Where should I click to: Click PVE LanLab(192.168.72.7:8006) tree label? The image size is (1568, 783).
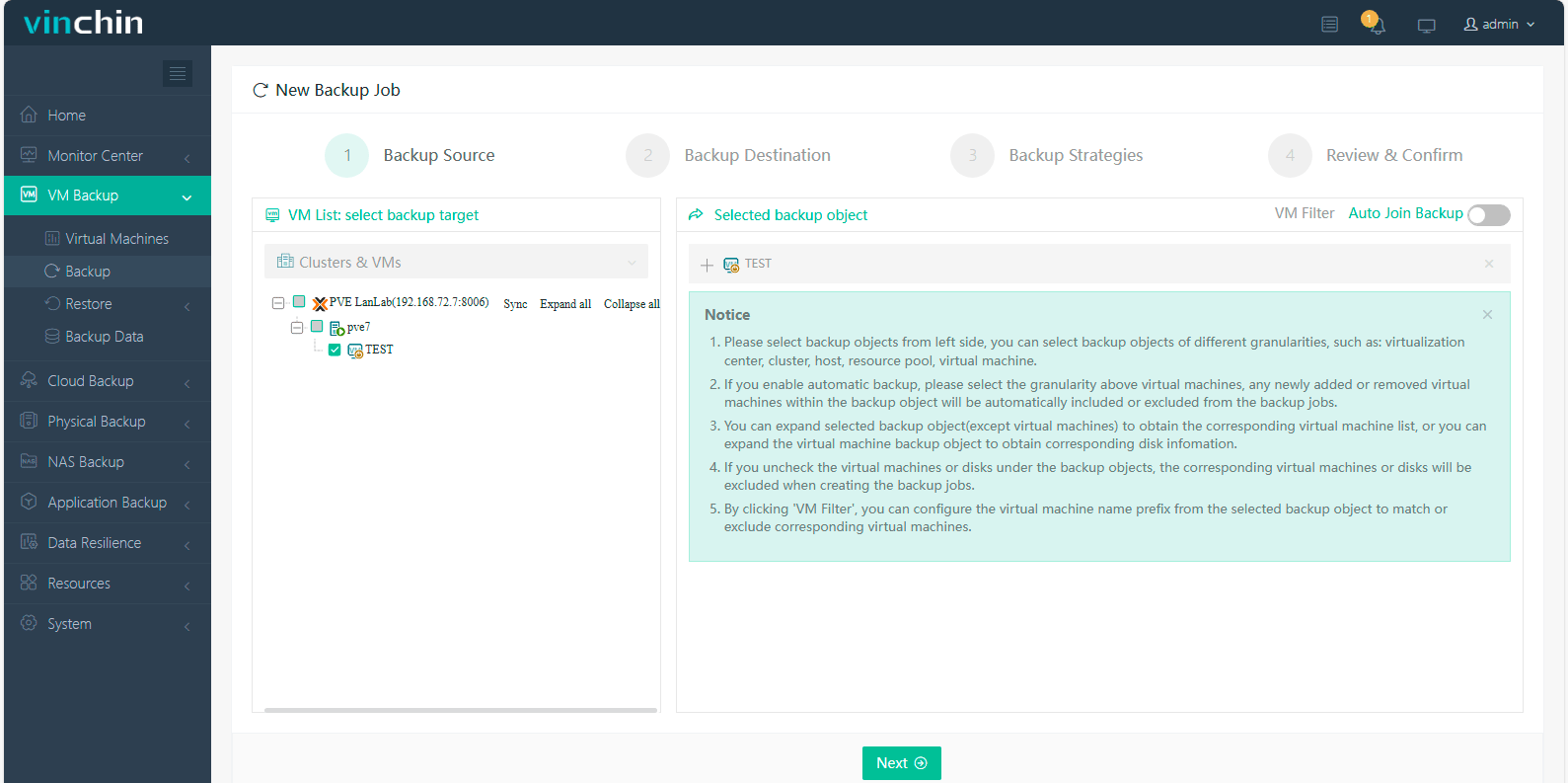click(409, 302)
